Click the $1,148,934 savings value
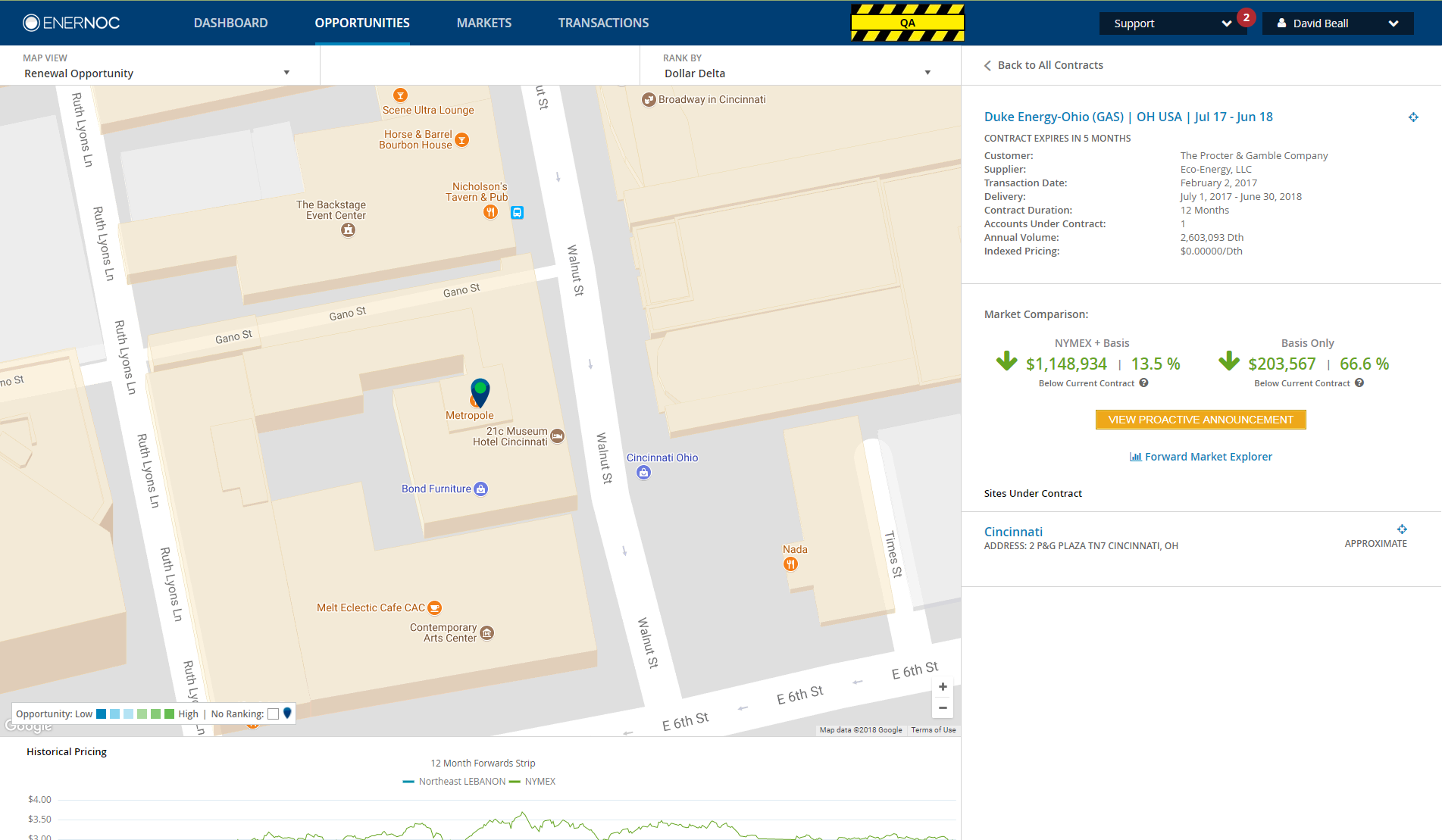Viewport: 1442px width, 840px height. point(1066,364)
